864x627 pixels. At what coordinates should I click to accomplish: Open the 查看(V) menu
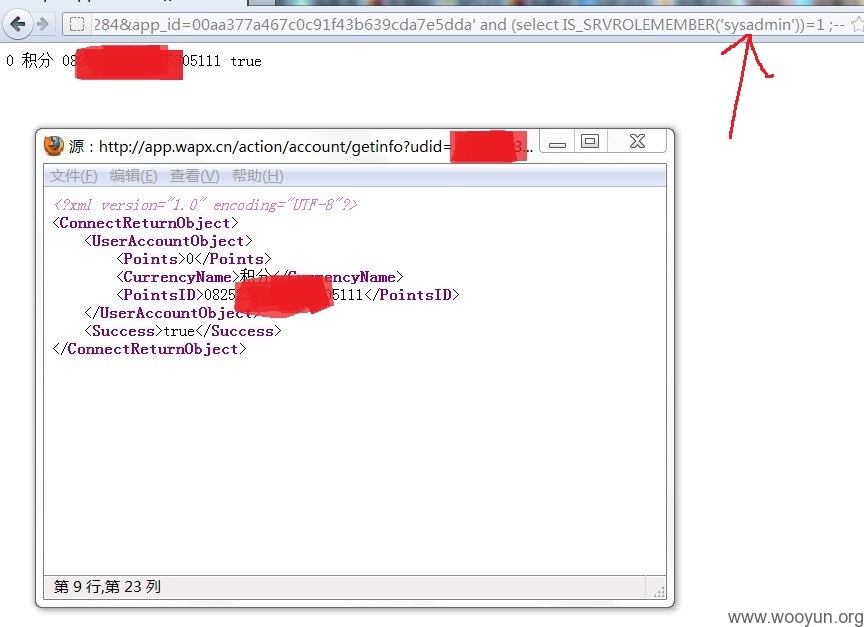pos(195,176)
